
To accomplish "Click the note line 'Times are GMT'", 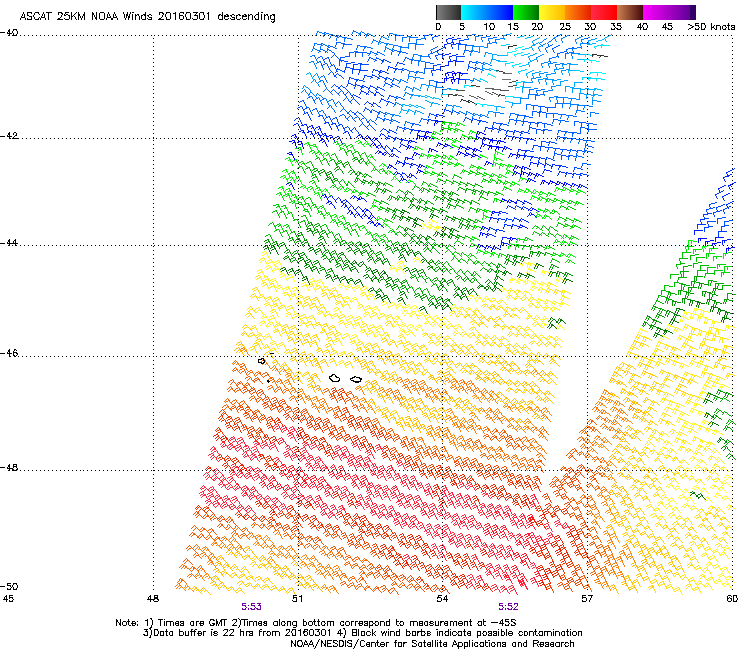I will (x=316, y=623).
